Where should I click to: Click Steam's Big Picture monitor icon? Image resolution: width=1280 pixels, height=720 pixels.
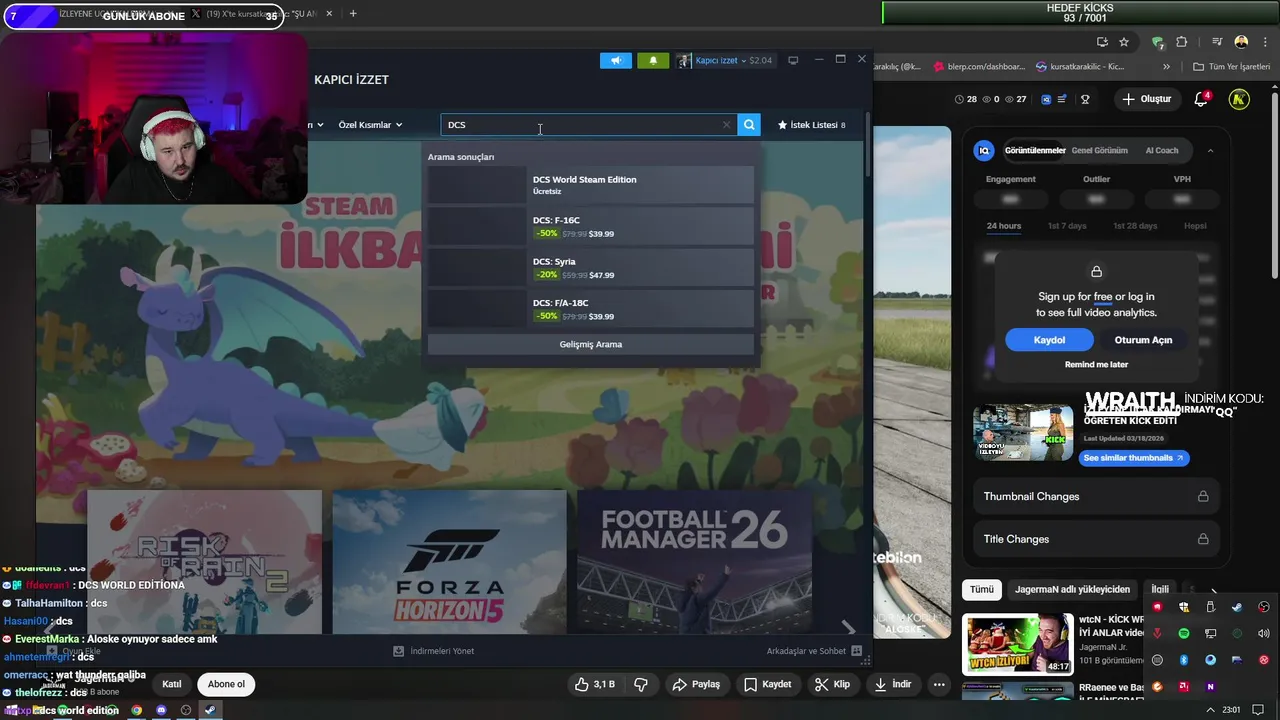click(x=793, y=60)
